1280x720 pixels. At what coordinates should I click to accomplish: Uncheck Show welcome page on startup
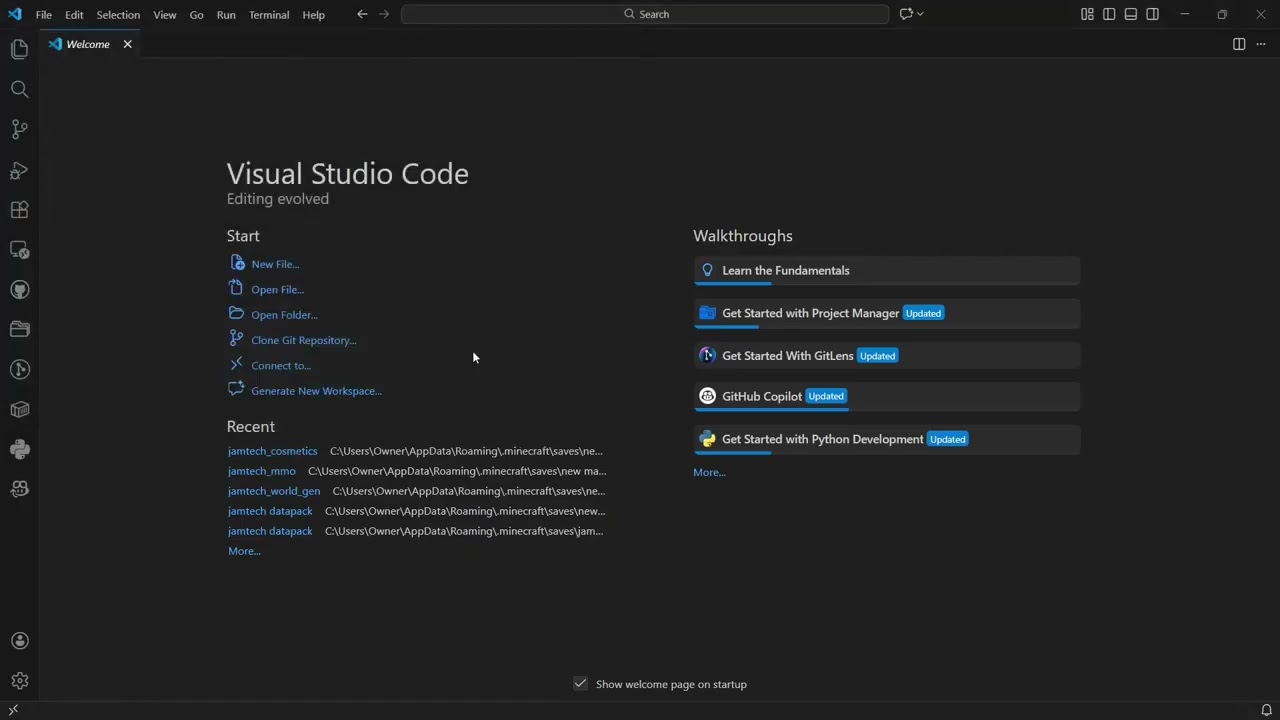(x=580, y=684)
